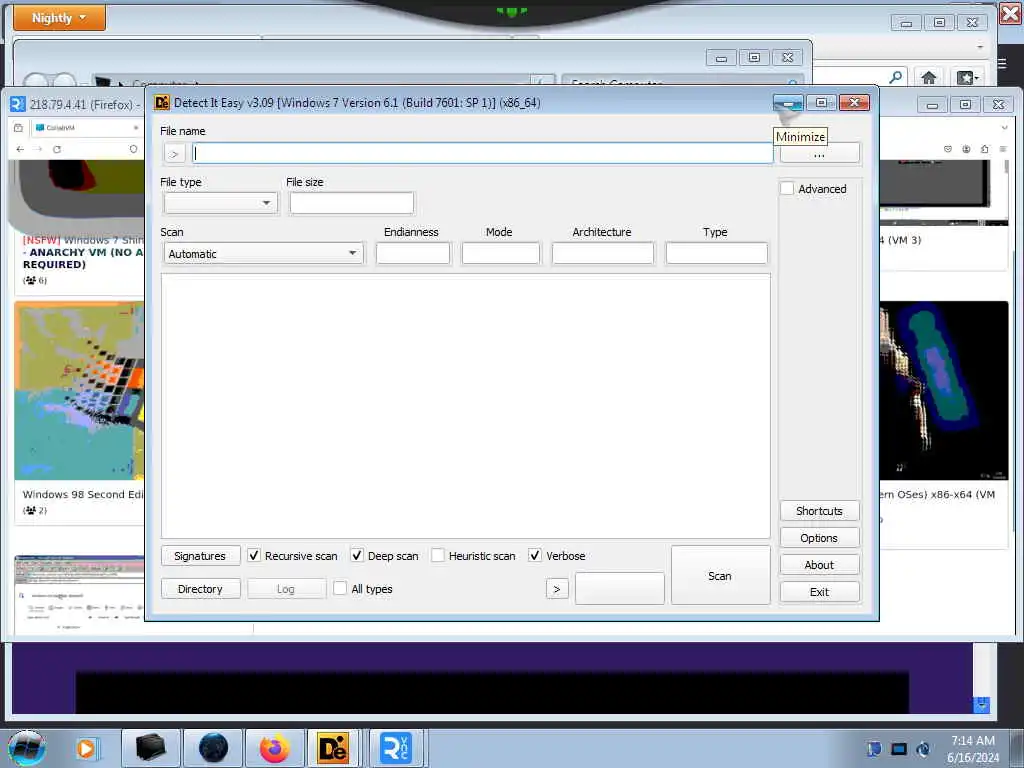
Task: Open the dark VM thumbnail at the right
Action: pos(944,391)
